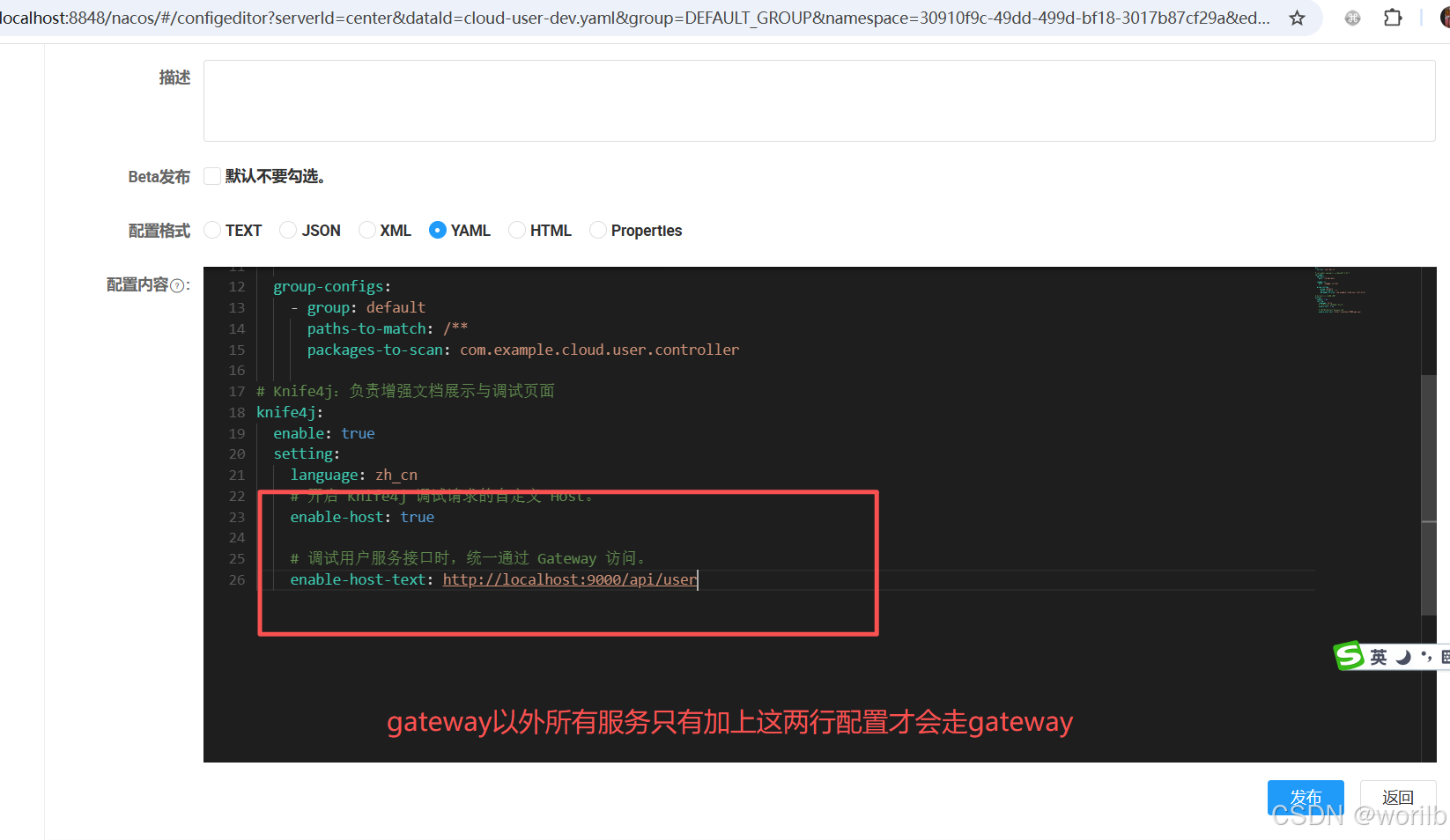Viewport: 1450px width, 840px height.
Task: Click the 发布 publish button
Action: (x=1306, y=798)
